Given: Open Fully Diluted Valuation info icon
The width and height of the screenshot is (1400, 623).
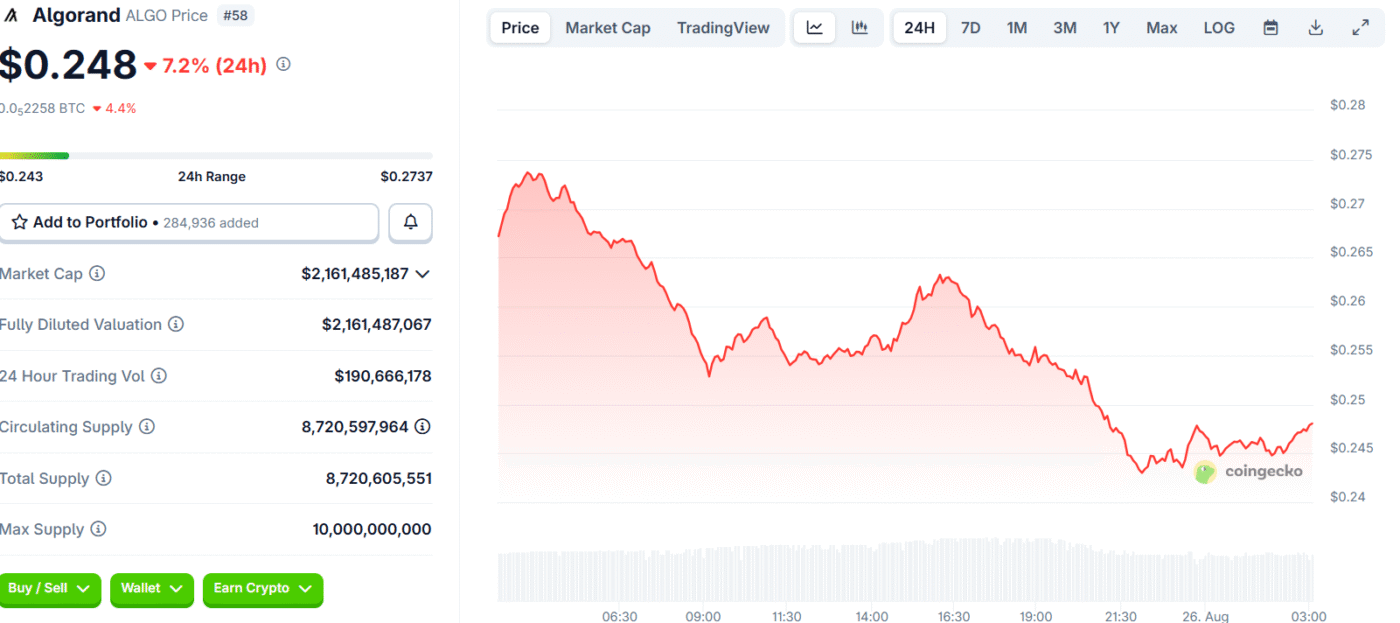Looking at the screenshot, I should click(x=175, y=325).
